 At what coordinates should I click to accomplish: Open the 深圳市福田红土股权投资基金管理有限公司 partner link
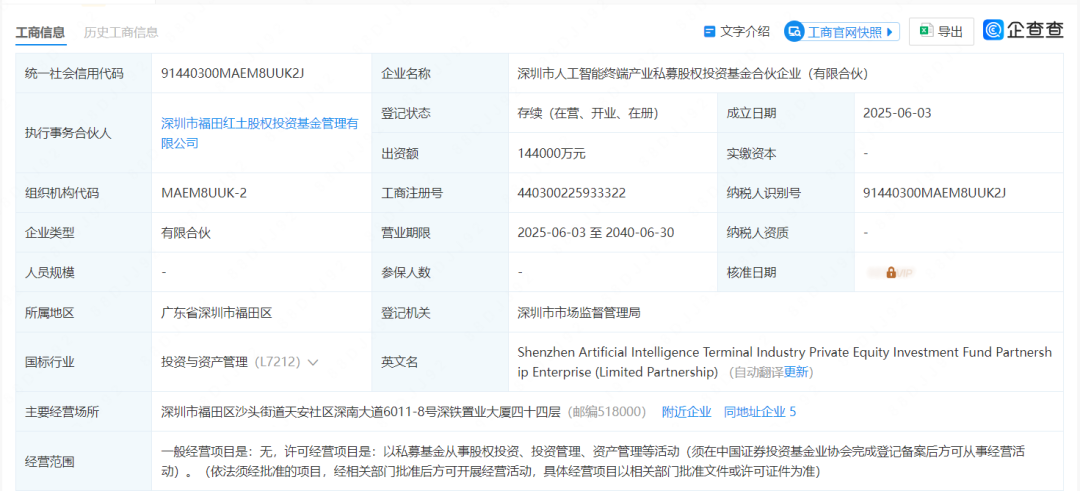(x=259, y=133)
